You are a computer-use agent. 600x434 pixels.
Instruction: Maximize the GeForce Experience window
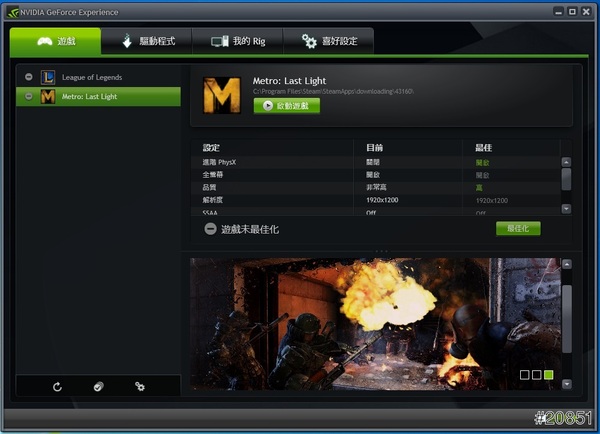pyautogui.click(x=572, y=12)
